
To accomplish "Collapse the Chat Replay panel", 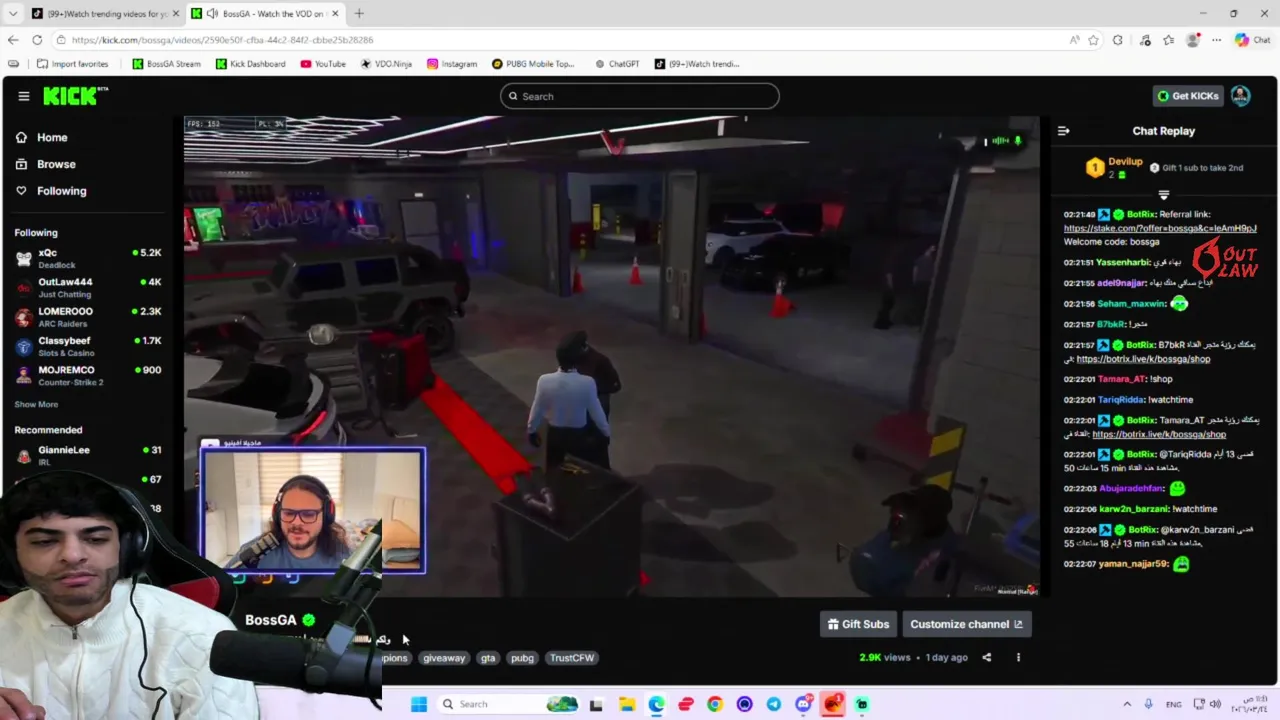I will (x=1063, y=131).
